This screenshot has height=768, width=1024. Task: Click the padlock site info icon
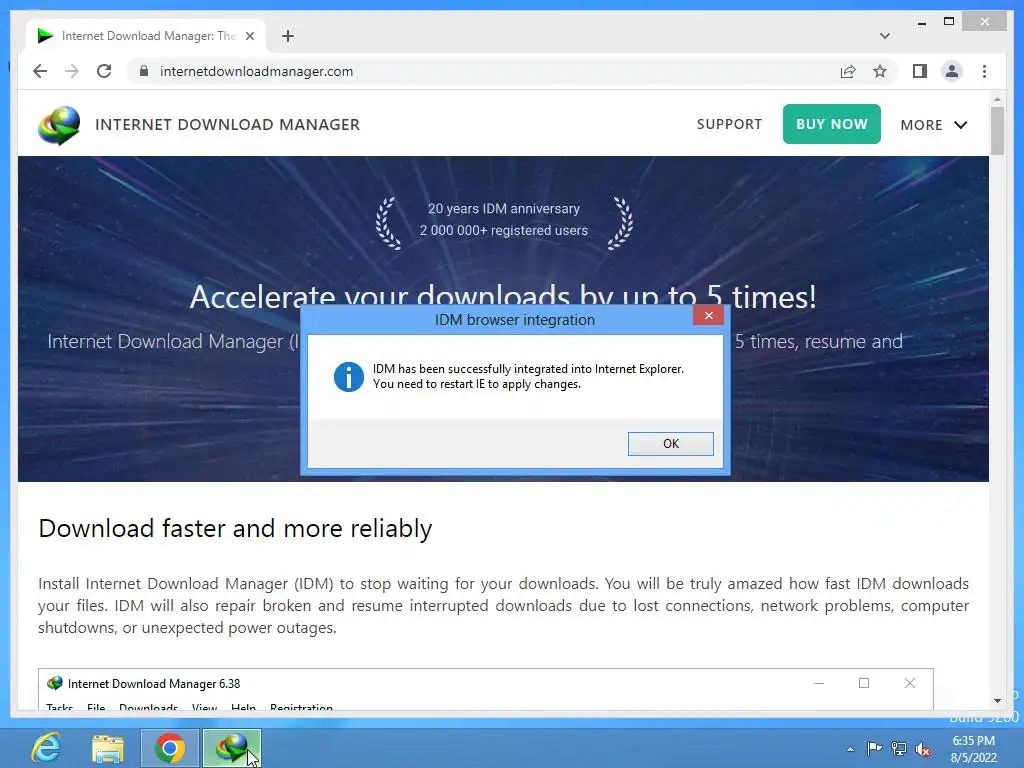click(144, 71)
